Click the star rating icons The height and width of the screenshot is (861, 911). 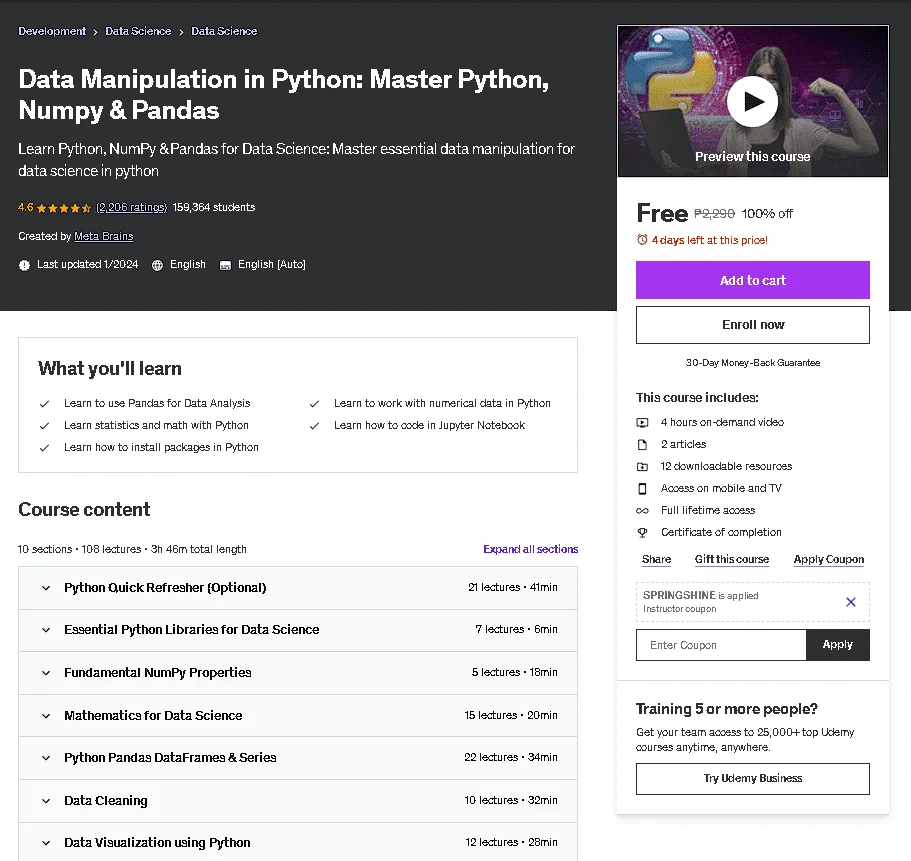click(63, 207)
